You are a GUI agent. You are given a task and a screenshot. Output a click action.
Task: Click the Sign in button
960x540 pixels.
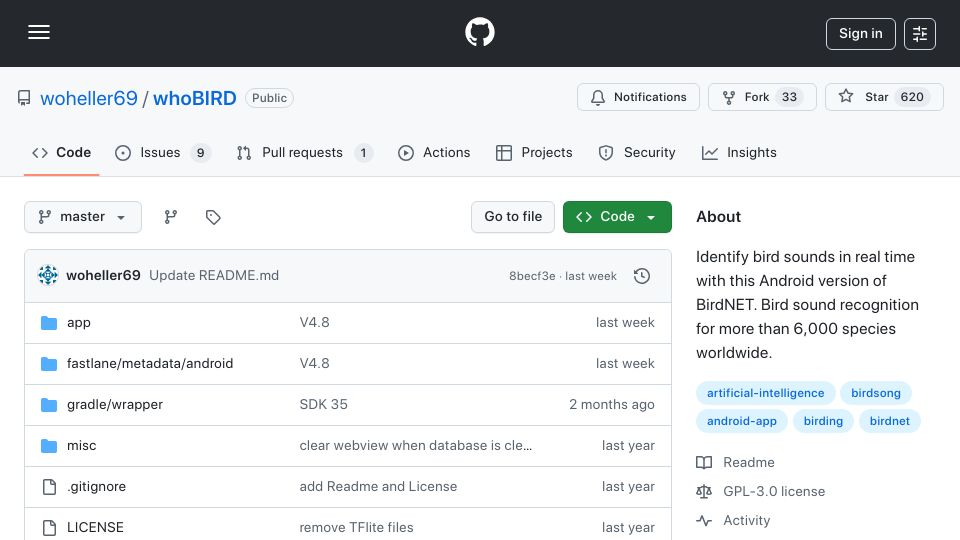pos(860,34)
